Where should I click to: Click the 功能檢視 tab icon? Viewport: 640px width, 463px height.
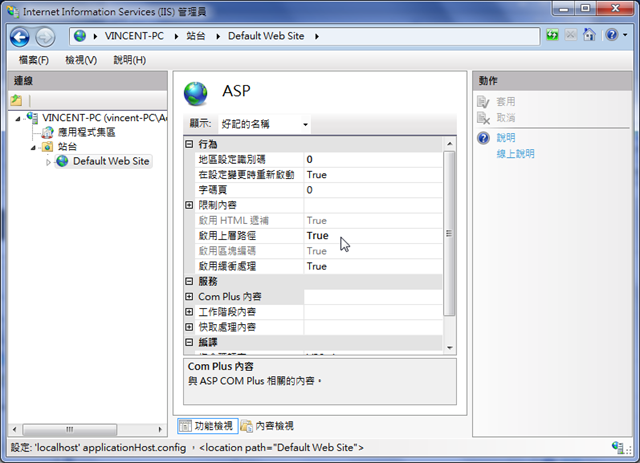point(185,426)
